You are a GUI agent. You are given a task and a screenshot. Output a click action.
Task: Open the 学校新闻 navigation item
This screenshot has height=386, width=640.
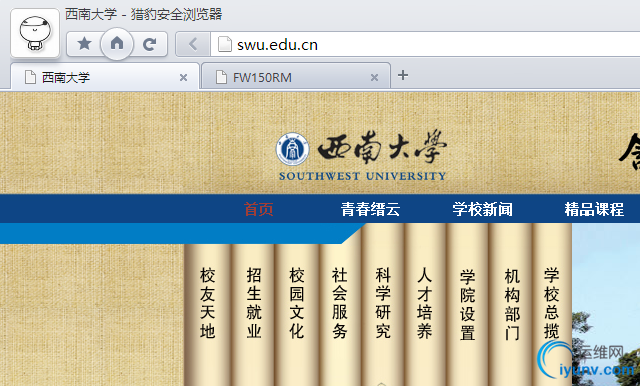pyautogui.click(x=482, y=209)
